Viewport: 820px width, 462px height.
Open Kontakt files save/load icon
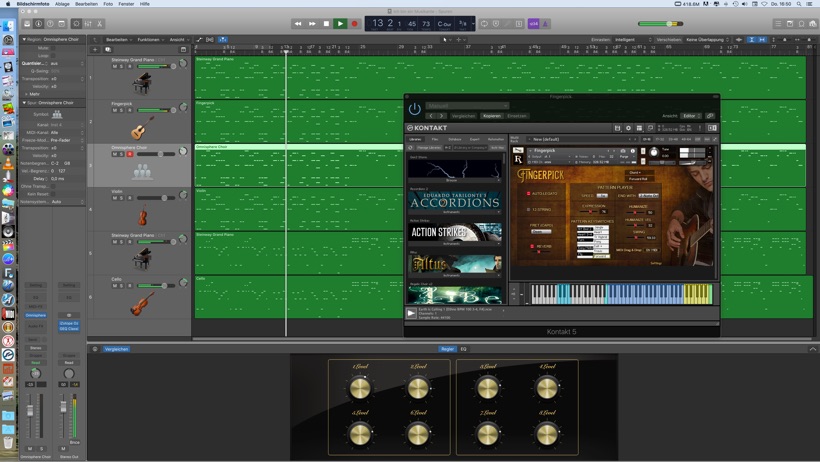(618, 128)
